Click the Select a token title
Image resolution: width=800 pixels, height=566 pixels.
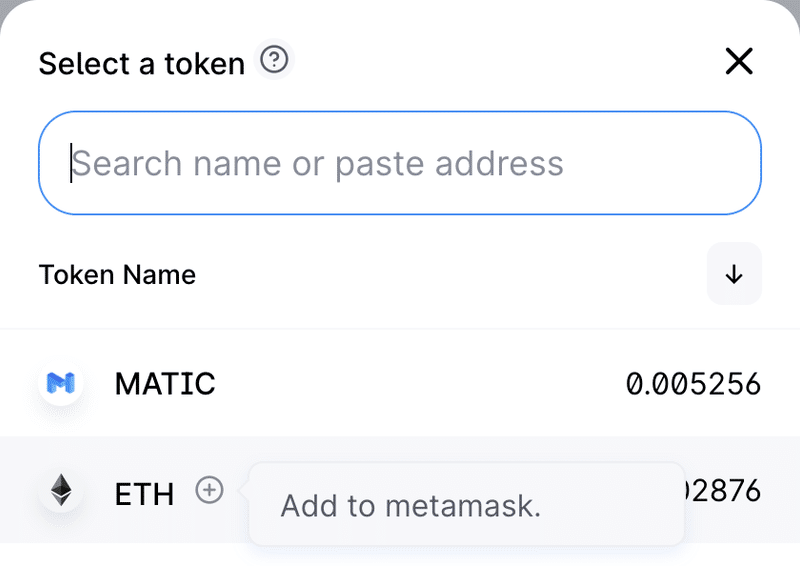[x=142, y=64]
